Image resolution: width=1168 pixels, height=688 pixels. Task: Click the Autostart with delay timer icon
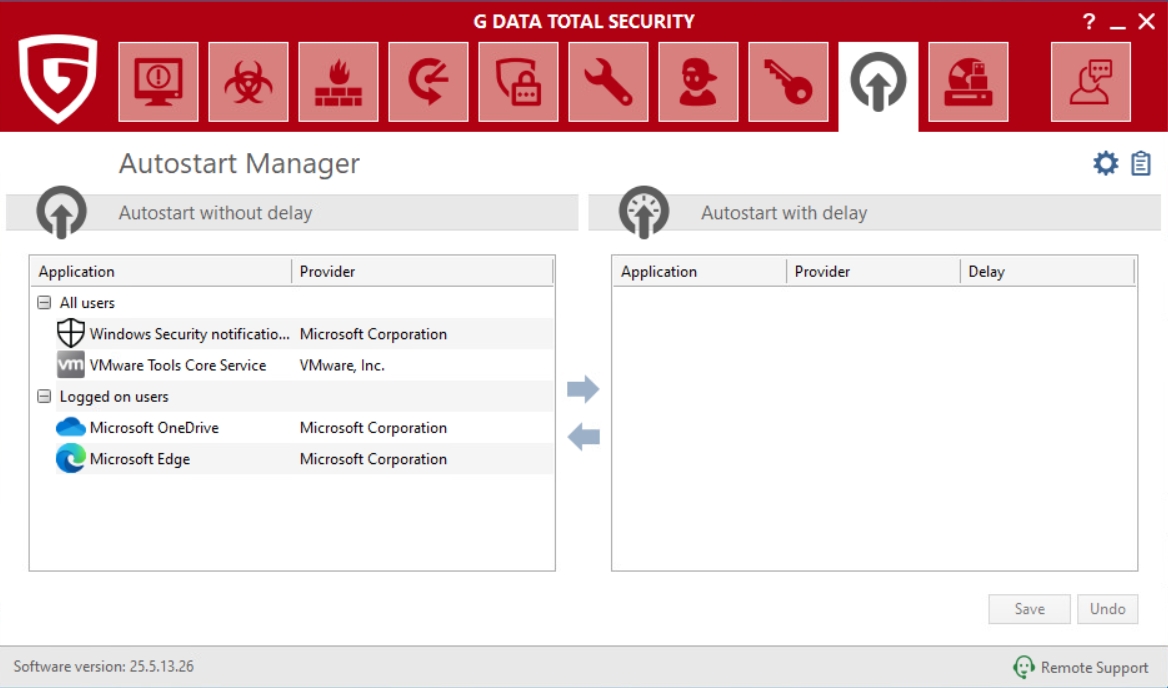point(644,212)
